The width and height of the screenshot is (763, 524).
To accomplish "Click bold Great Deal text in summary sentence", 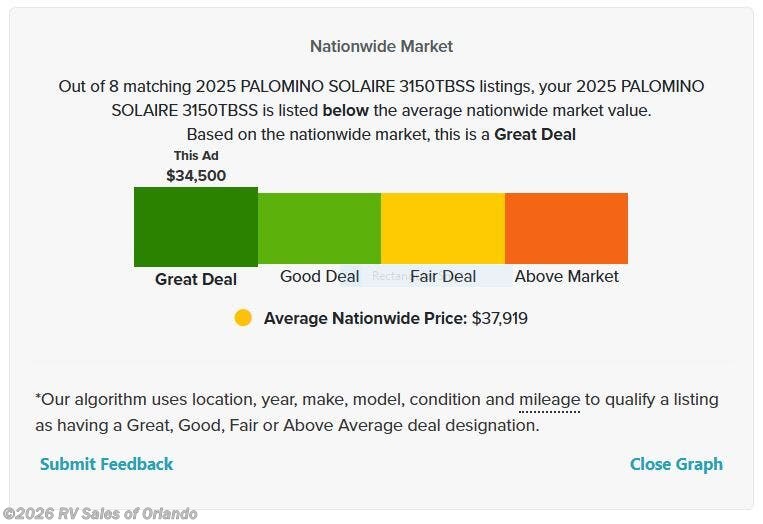I will tap(535, 134).
